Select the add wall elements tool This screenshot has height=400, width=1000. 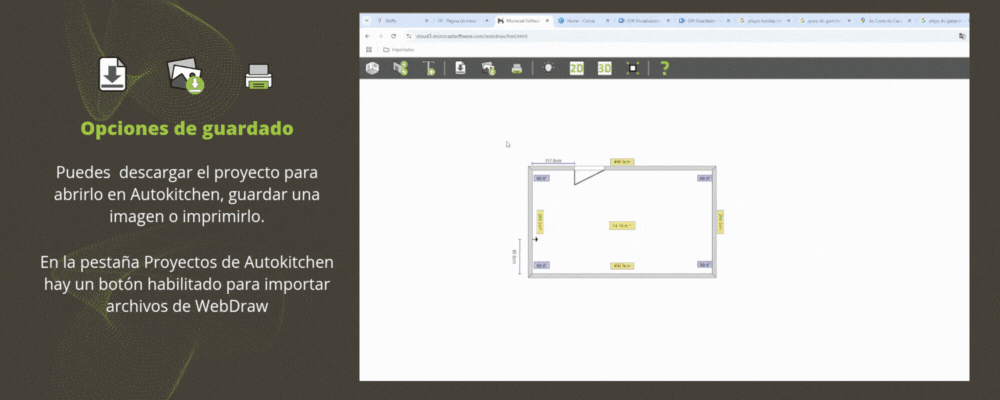[x=401, y=68]
